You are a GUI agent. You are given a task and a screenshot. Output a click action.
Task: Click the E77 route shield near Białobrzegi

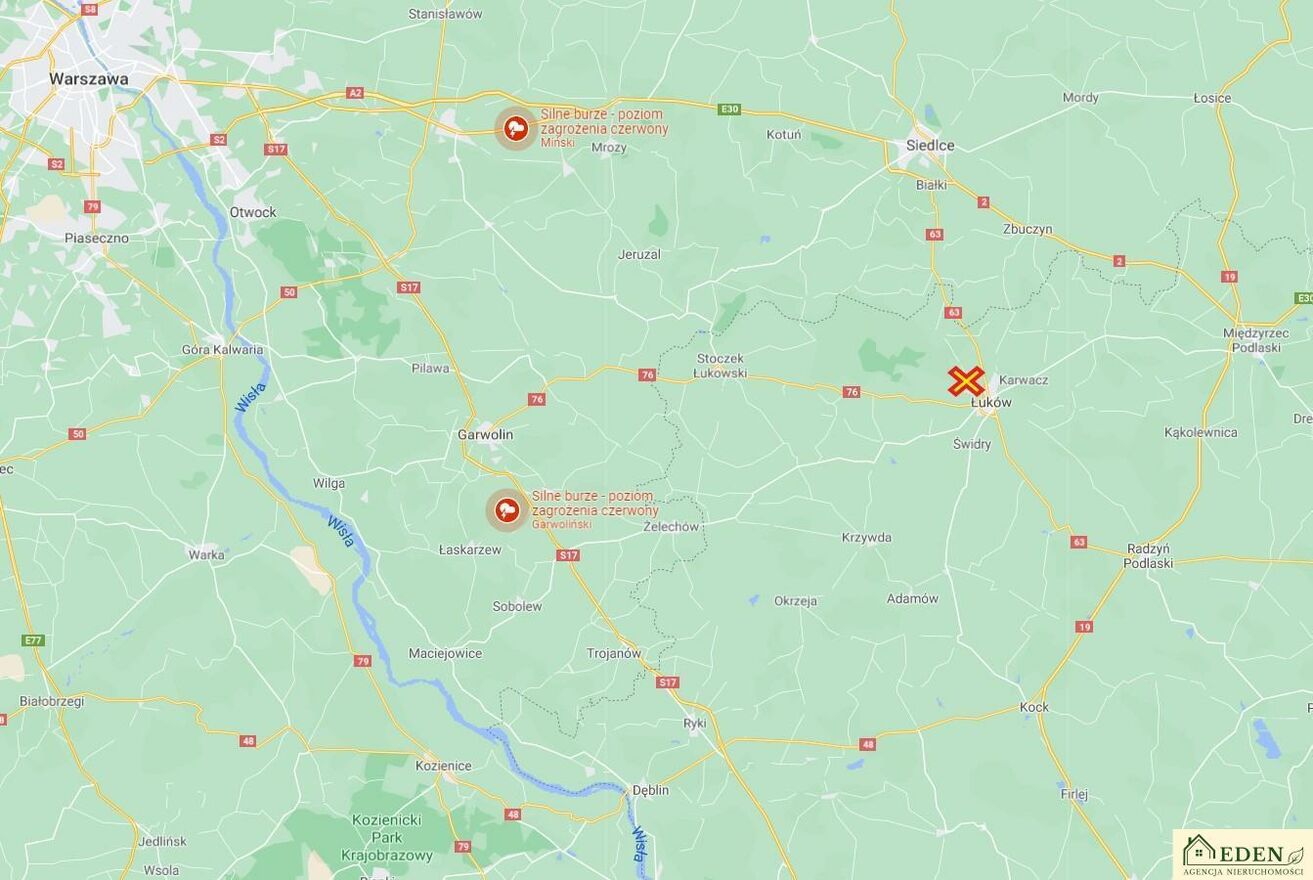click(x=33, y=640)
